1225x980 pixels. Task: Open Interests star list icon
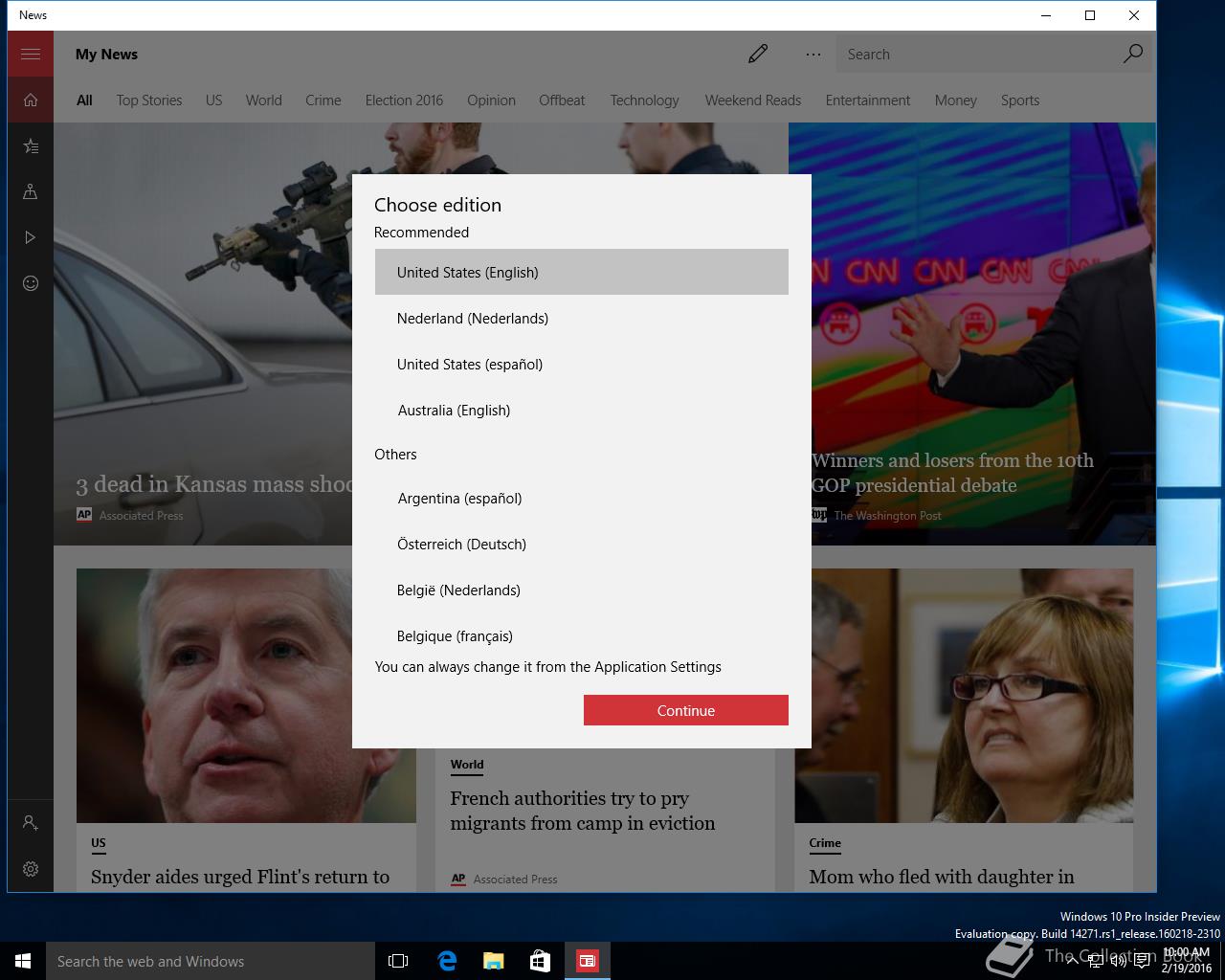tap(31, 145)
